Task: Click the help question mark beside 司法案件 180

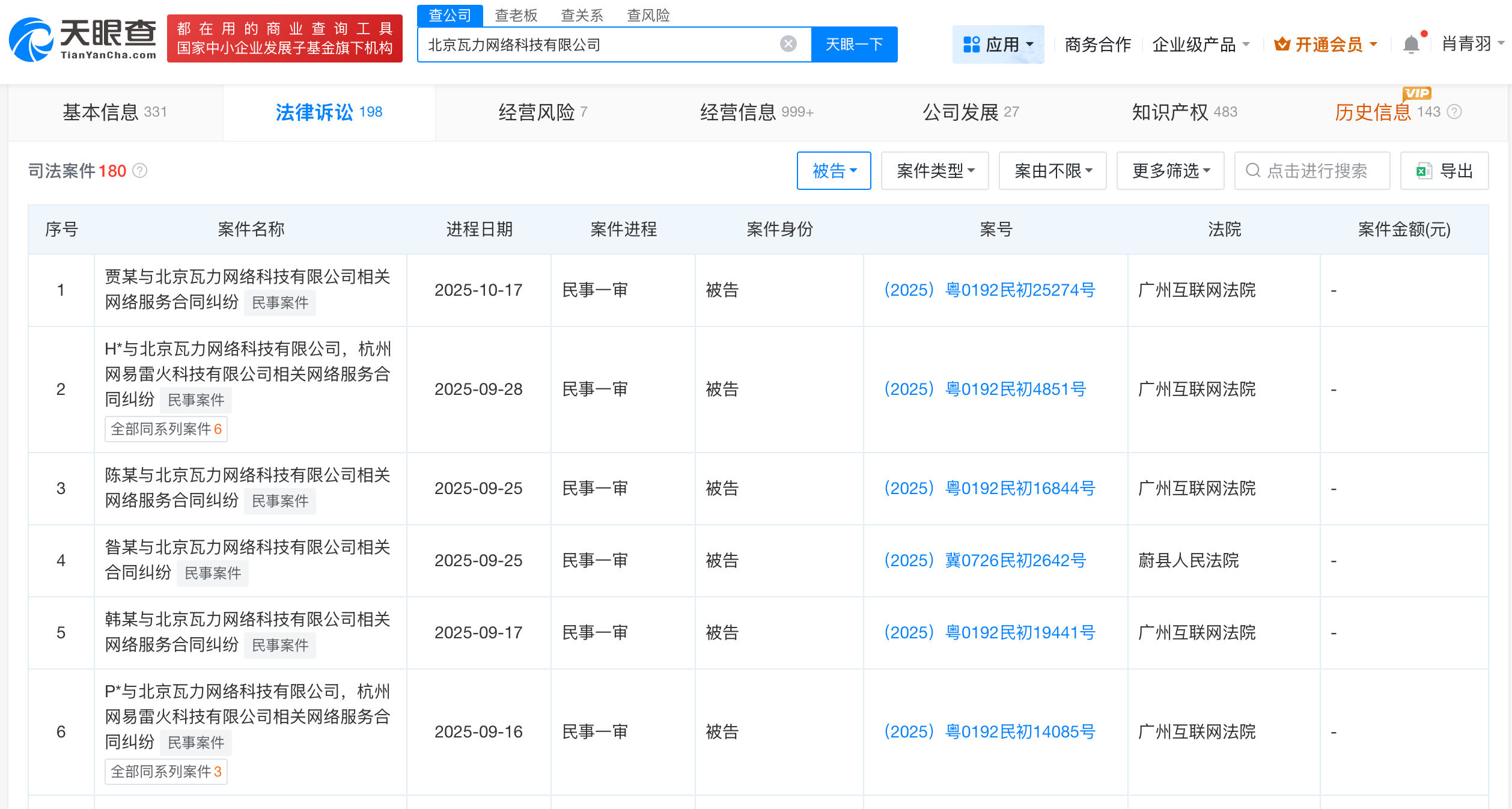Action: click(x=140, y=171)
